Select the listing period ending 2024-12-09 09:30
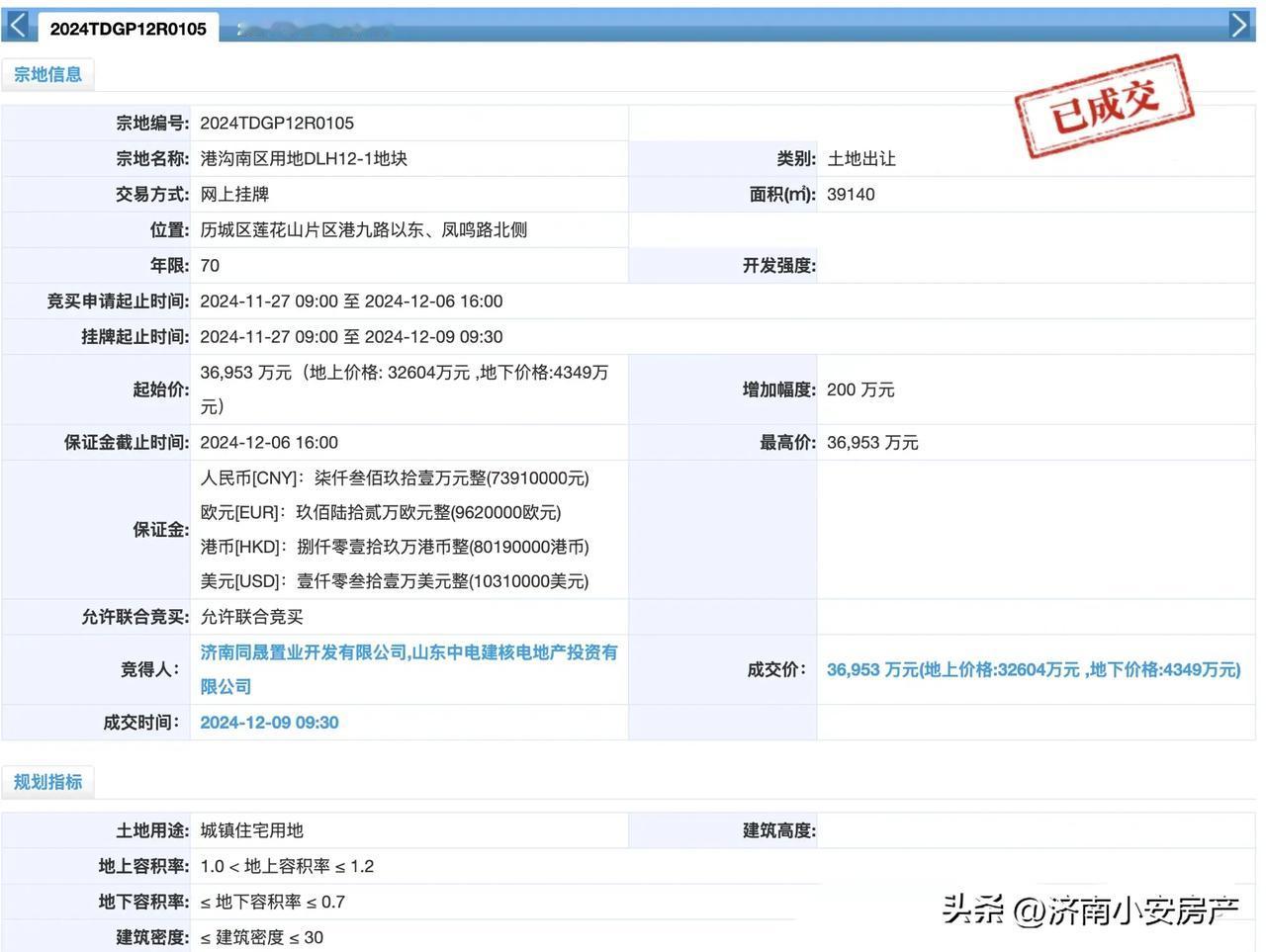Screen dimensions: 1266x952 click(x=351, y=336)
